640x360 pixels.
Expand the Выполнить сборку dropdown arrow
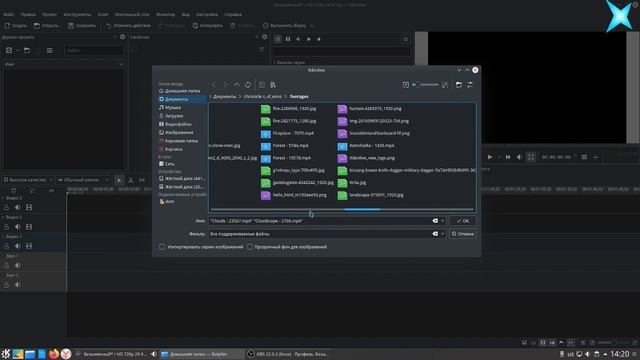(x=312, y=26)
